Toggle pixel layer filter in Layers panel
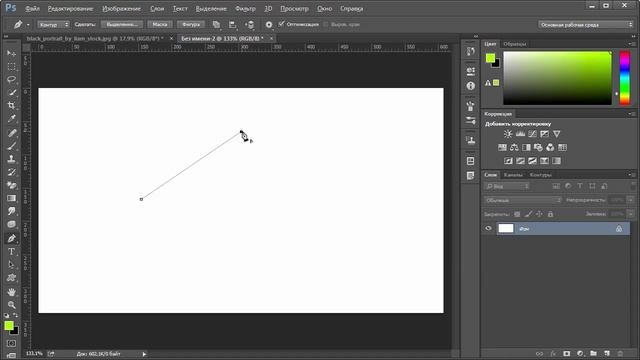This screenshot has height=360, width=640. tap(556, 186)
